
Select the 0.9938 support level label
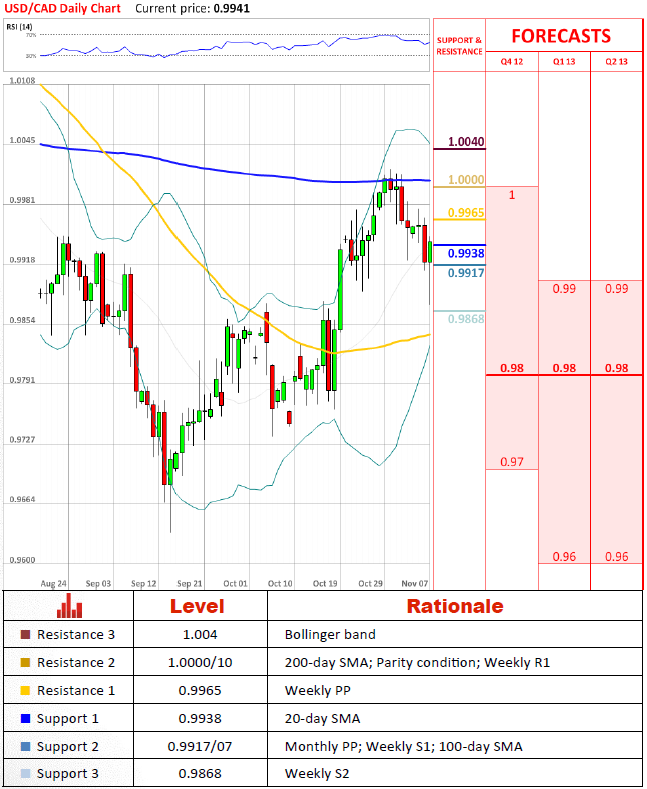point(466,253)
